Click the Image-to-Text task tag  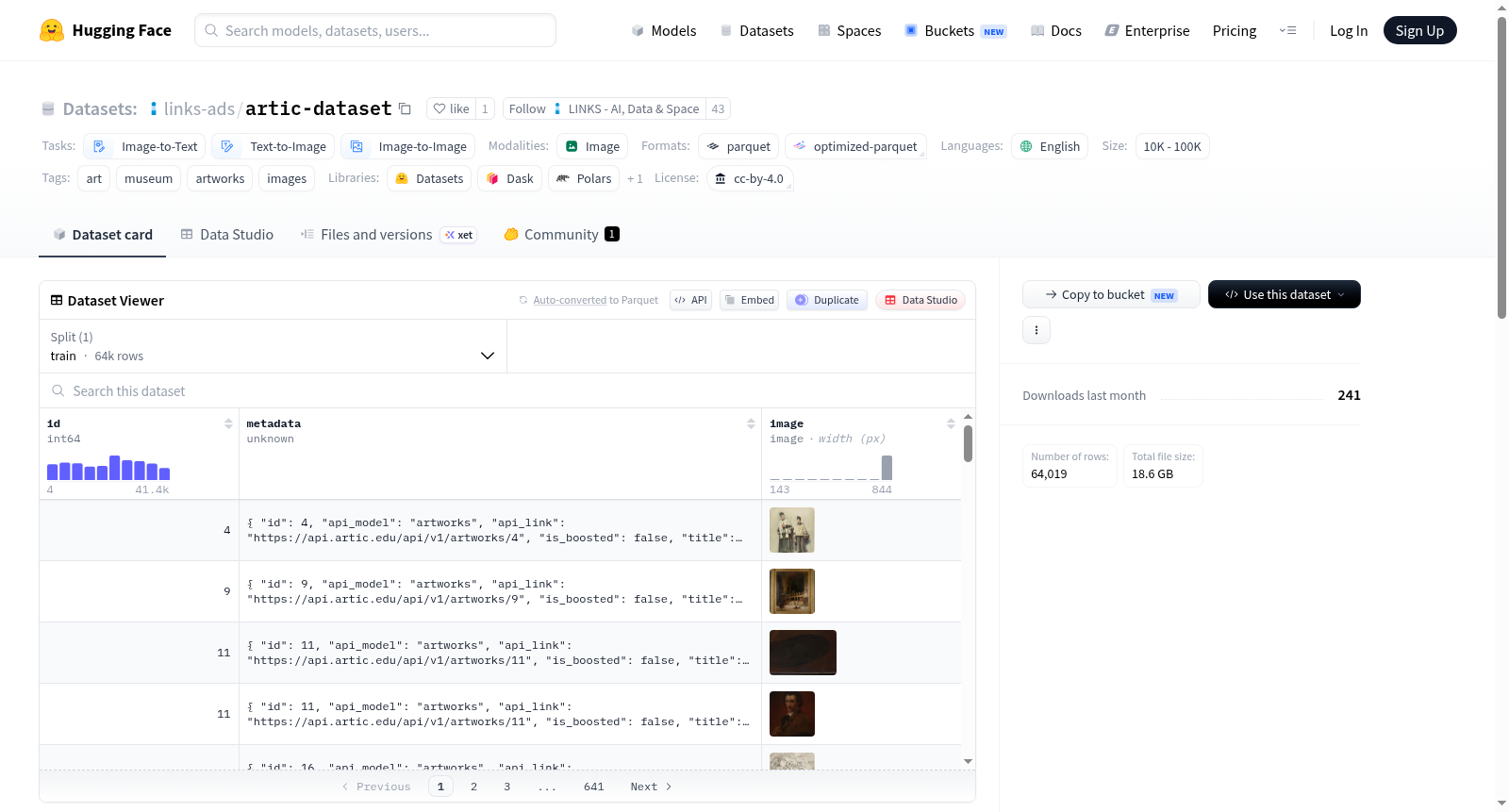pyautogui.click(x=144, y=146)
